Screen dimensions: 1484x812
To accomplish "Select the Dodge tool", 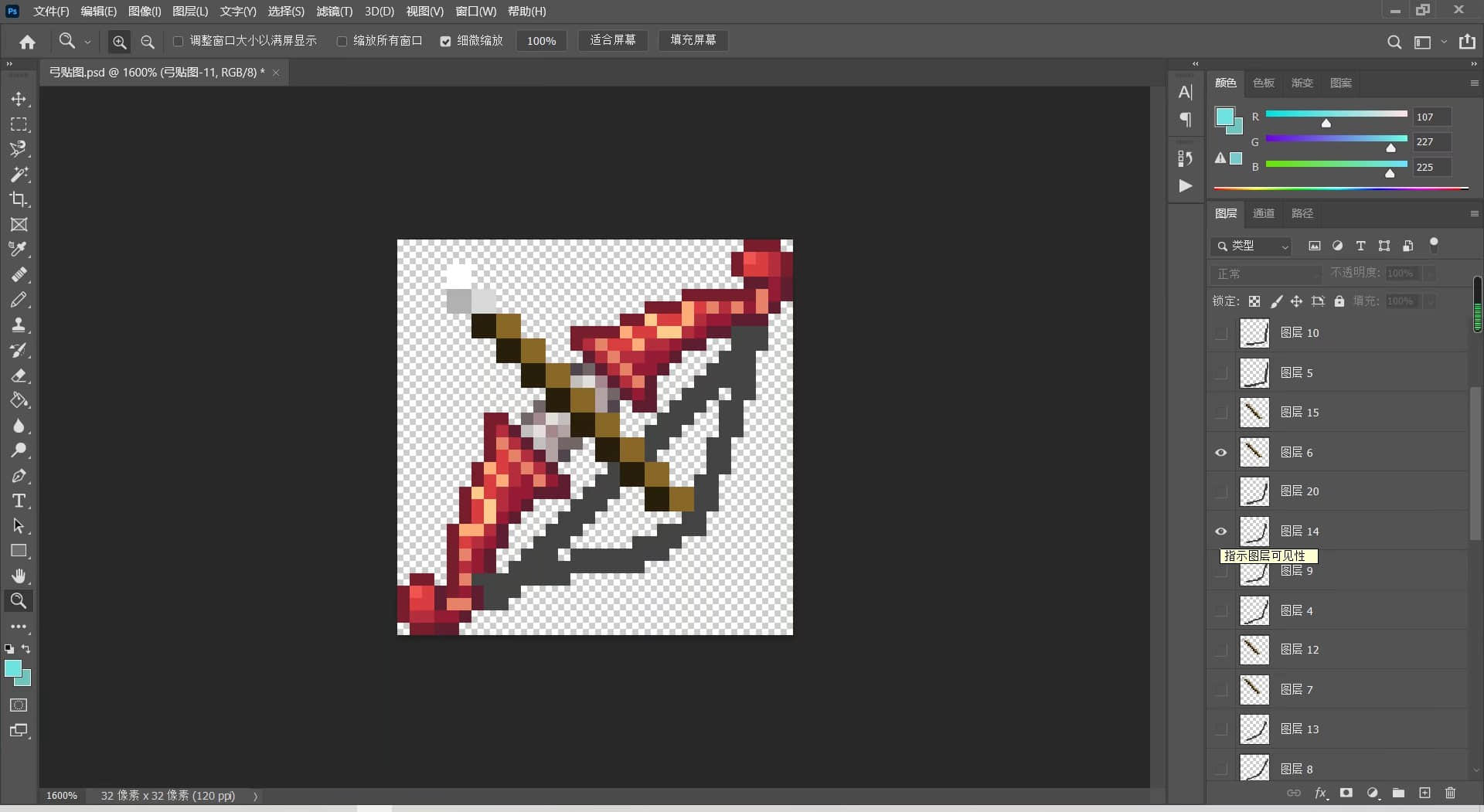I will (x=19, y=450).
